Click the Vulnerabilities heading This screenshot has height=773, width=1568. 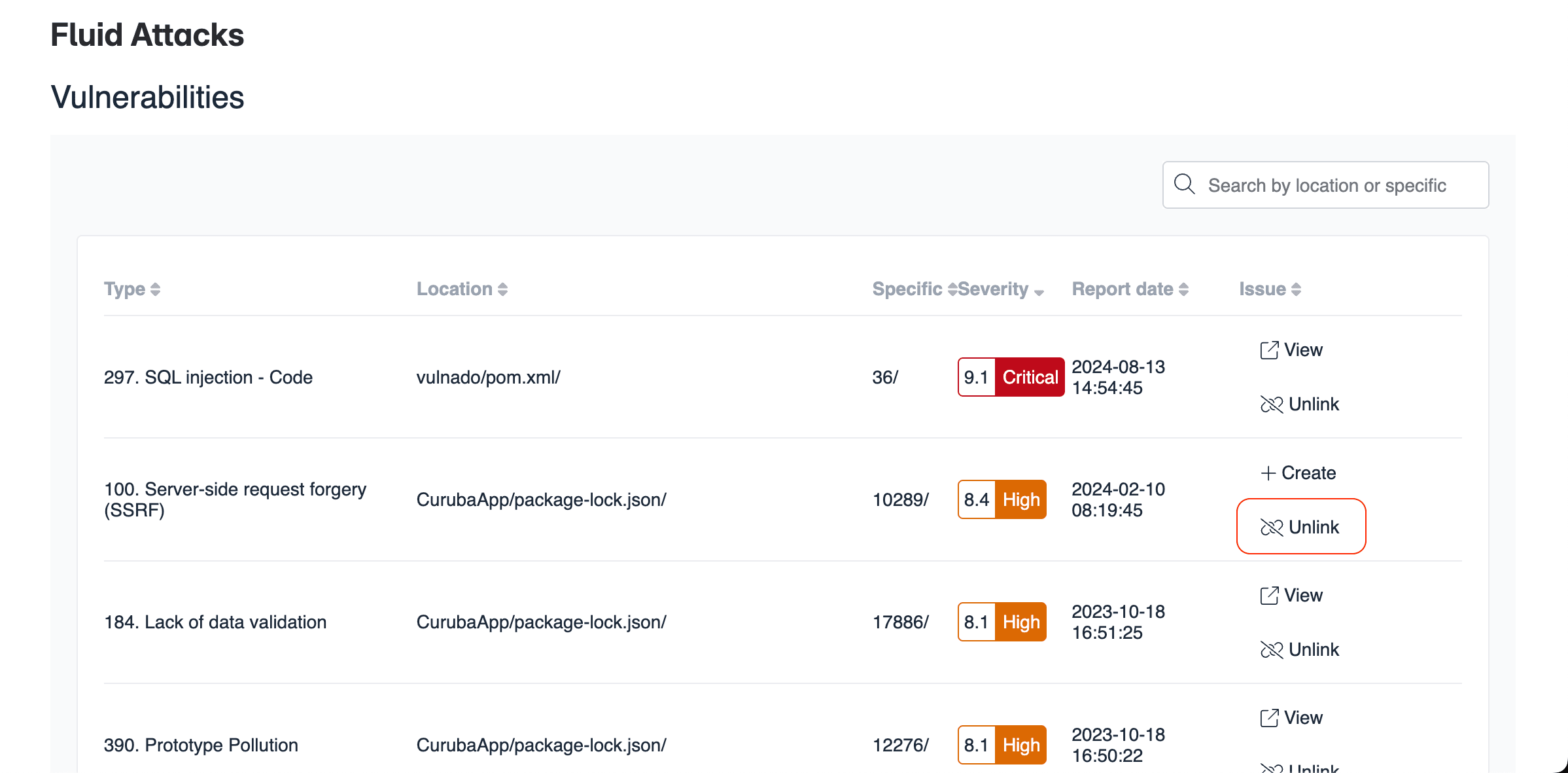coord(147,97)
